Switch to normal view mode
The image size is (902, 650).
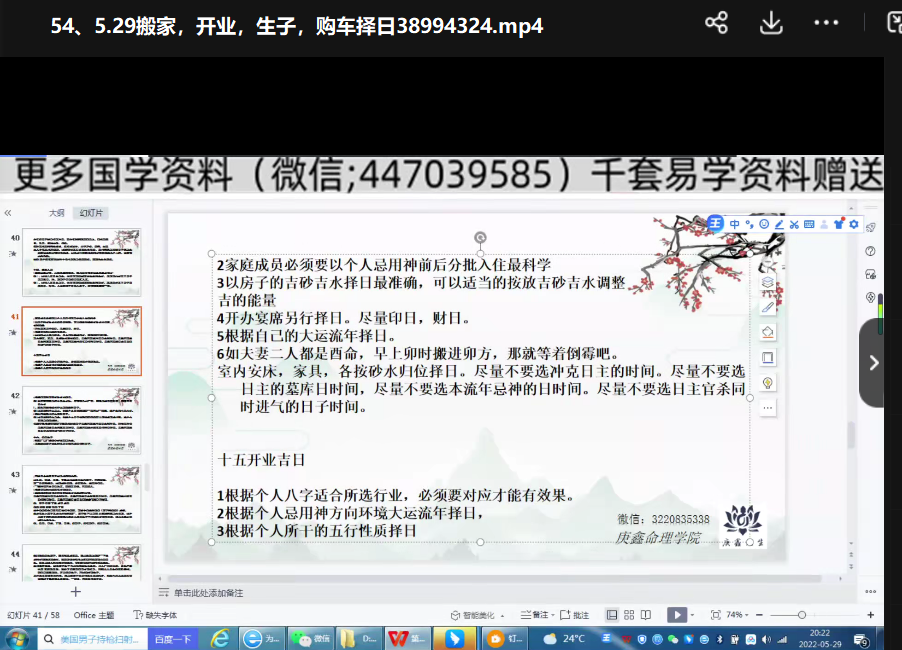612,614
